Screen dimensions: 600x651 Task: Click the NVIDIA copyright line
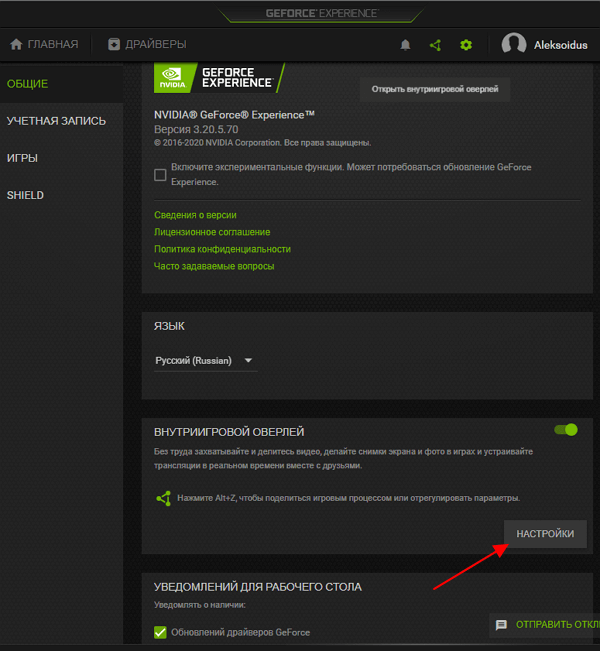(262, 143)
